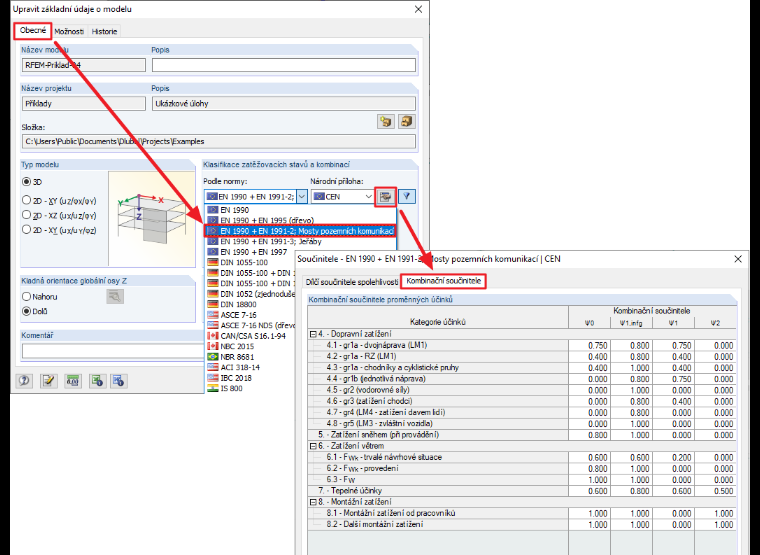Select row 4.4 - gr1b (jednotlivá náprava)
760x555 pixels.
[x=522, y=379]
